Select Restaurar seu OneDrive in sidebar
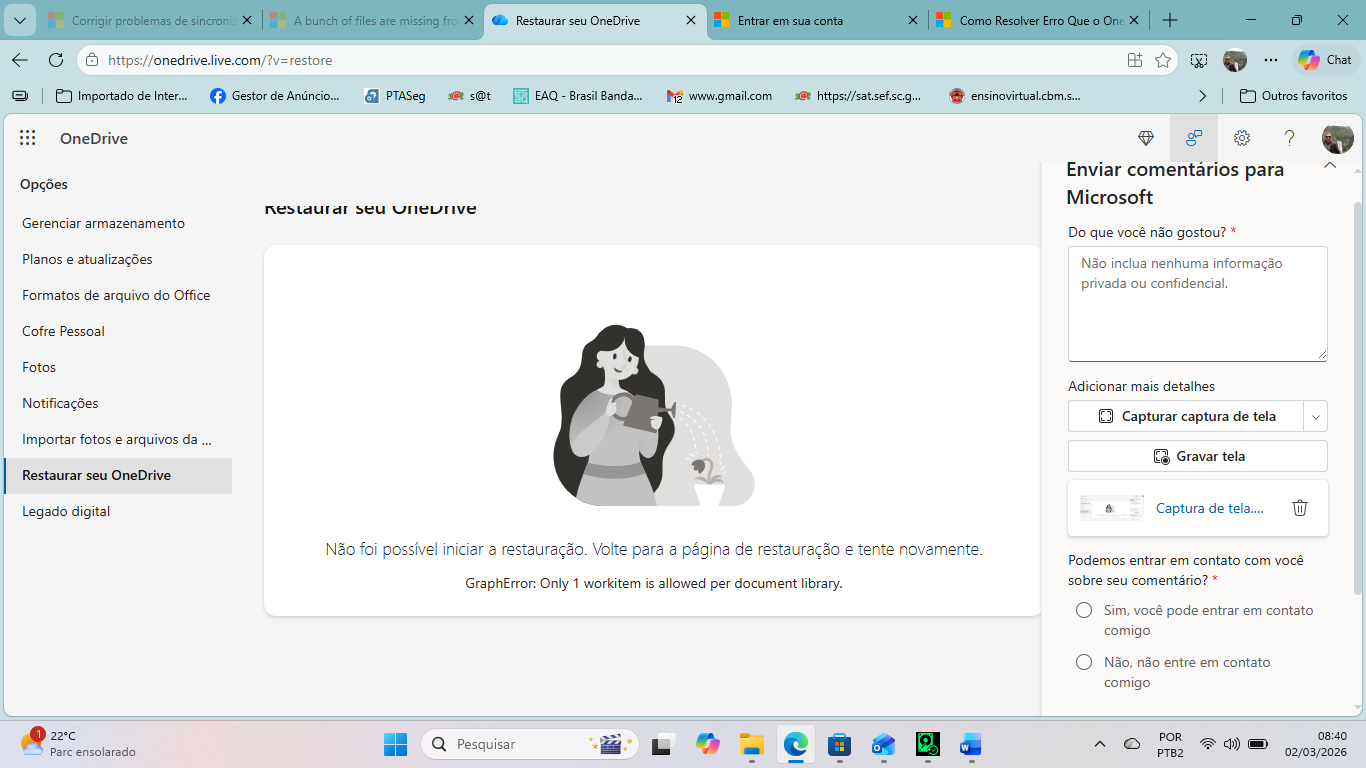 (118, 475)
